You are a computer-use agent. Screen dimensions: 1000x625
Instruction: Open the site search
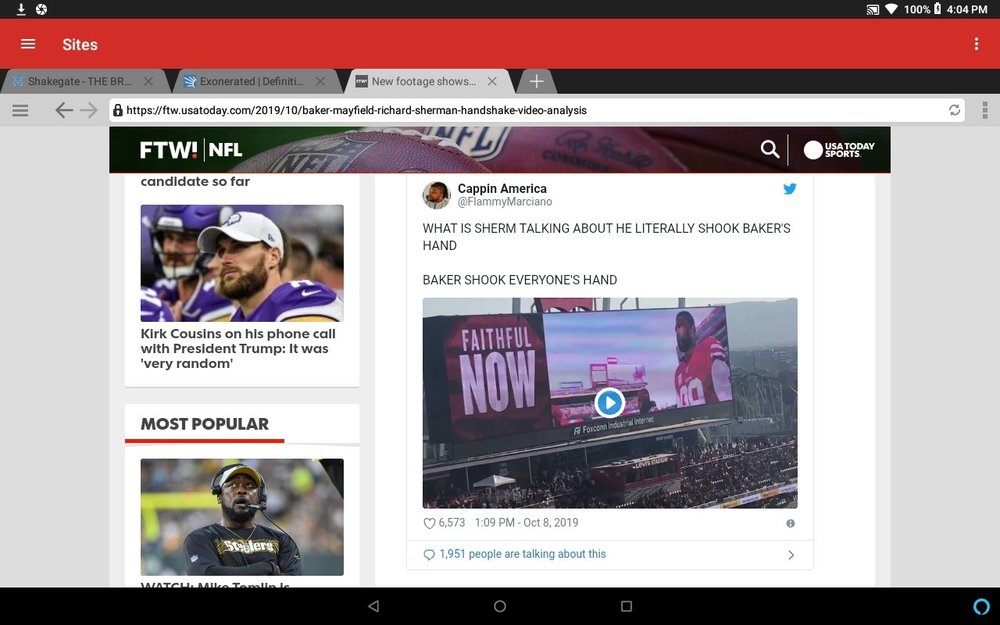[770, 149]
